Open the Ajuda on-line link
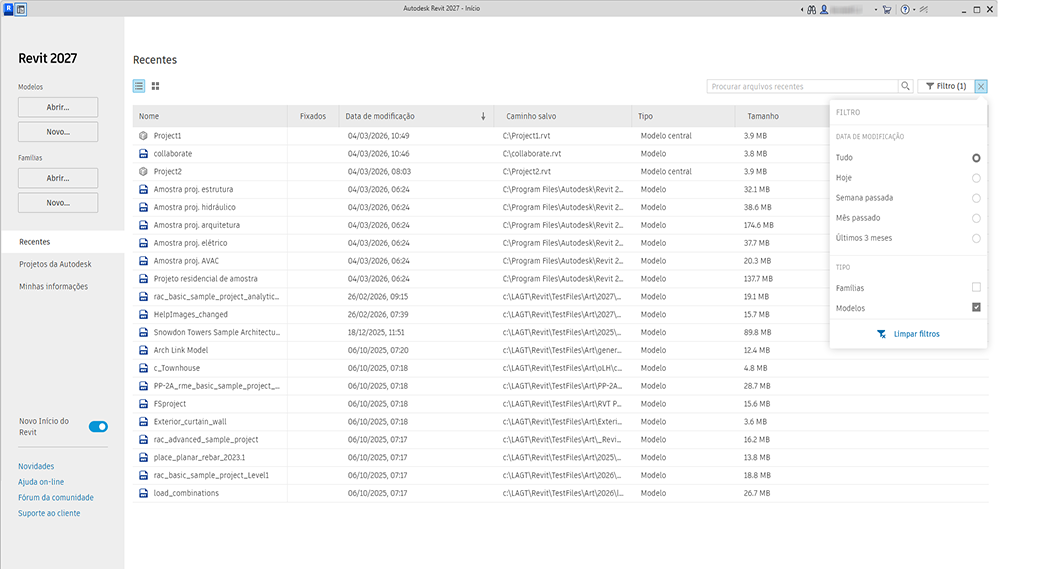 (41, 482)
